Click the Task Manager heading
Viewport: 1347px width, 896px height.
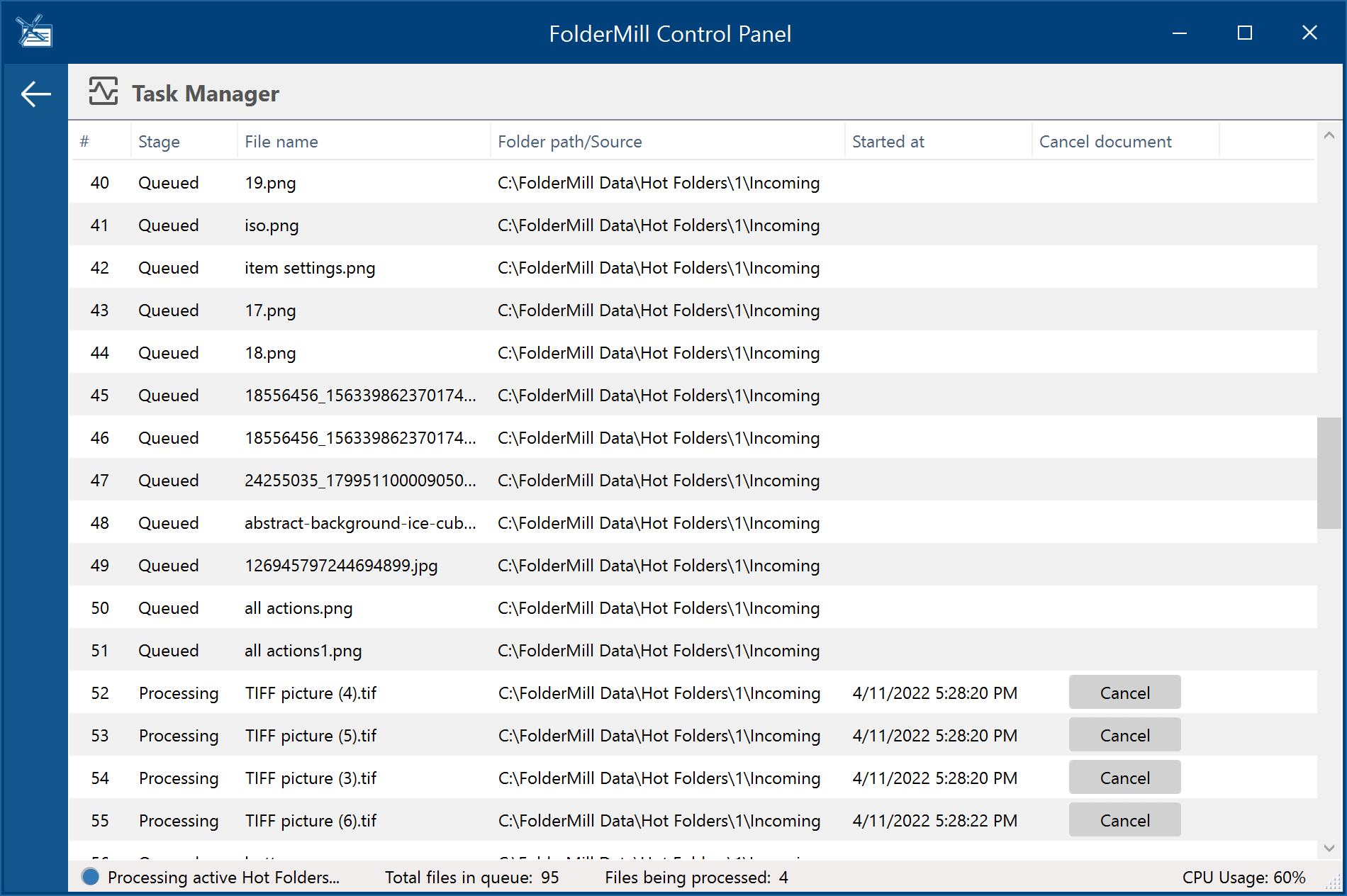pos(206,93)
